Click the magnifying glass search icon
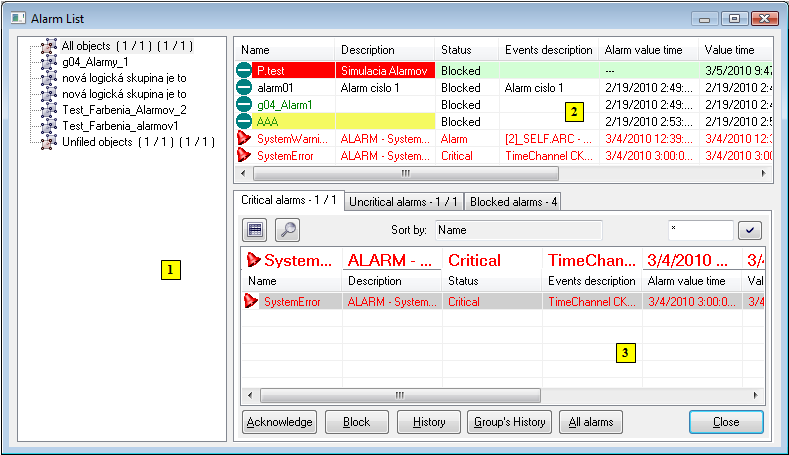Screen dimensions: 789x455 287,229
